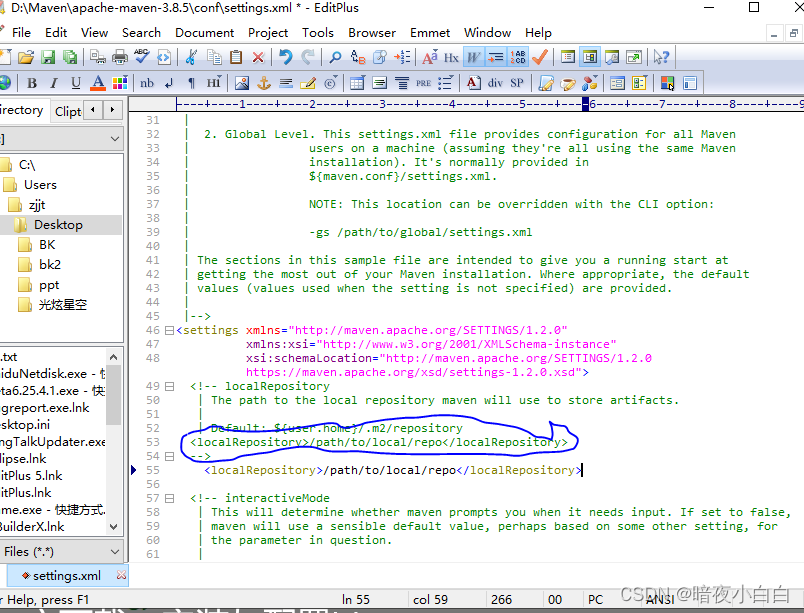Toggle the fold marker at line 54
Image resolution: width=804 pixels, height=613 pixels.
[x=169, y=456]
